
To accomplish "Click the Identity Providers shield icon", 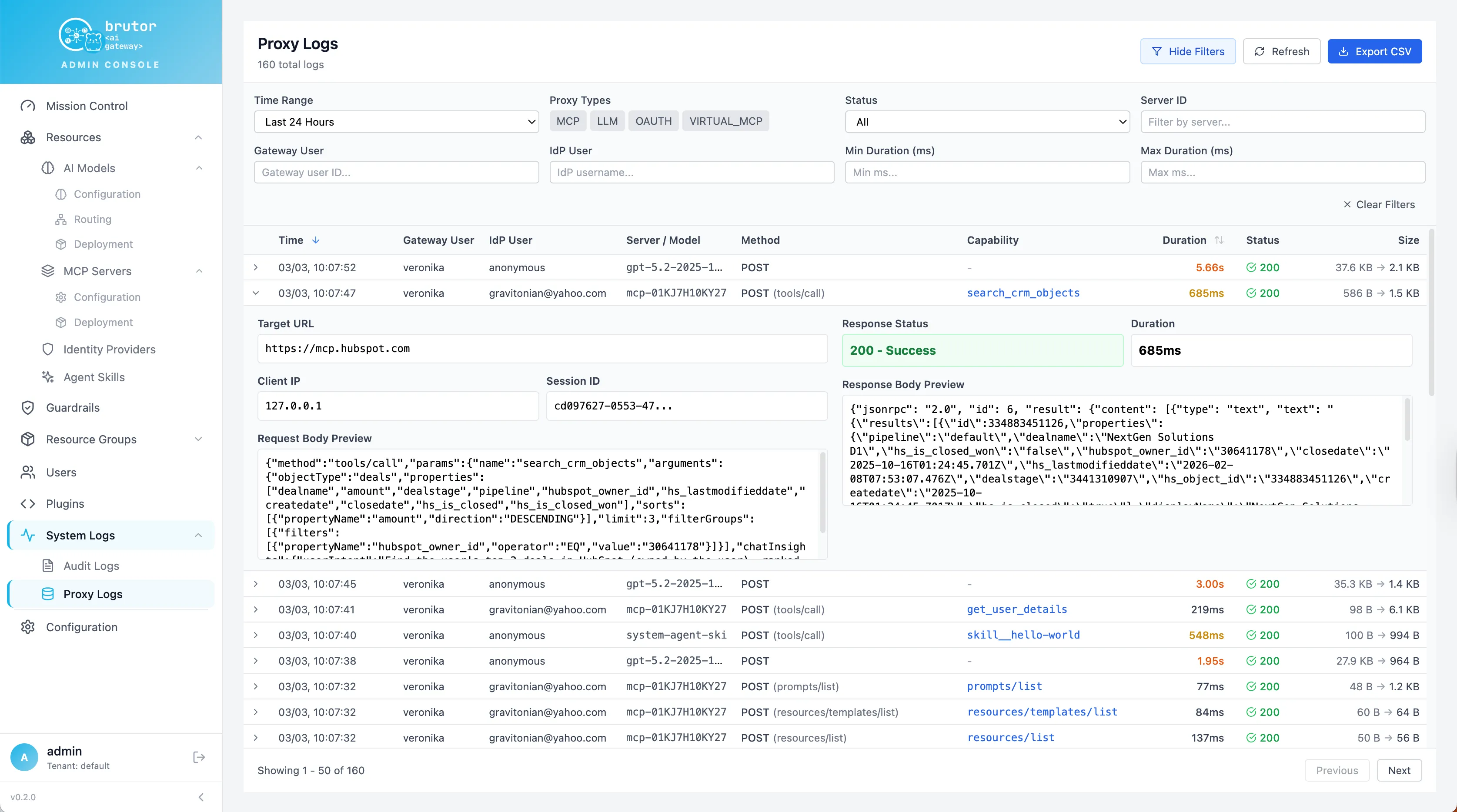I will [48, 349].
